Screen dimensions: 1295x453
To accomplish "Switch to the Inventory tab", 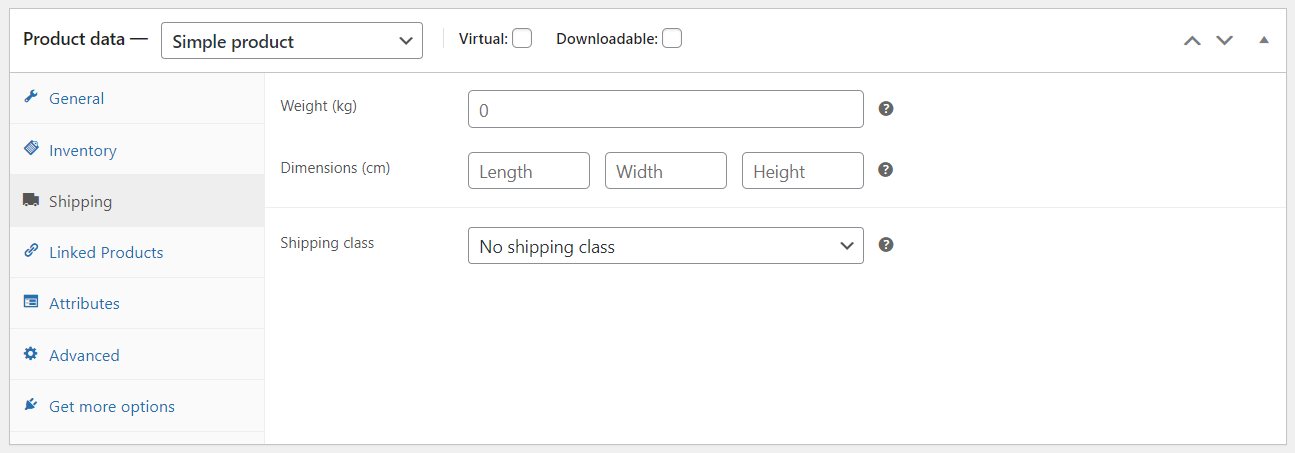I will point(82,150).
